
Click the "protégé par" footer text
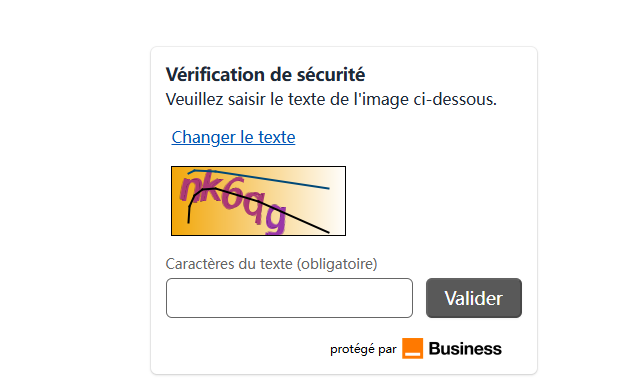click(x=363, y=349)
